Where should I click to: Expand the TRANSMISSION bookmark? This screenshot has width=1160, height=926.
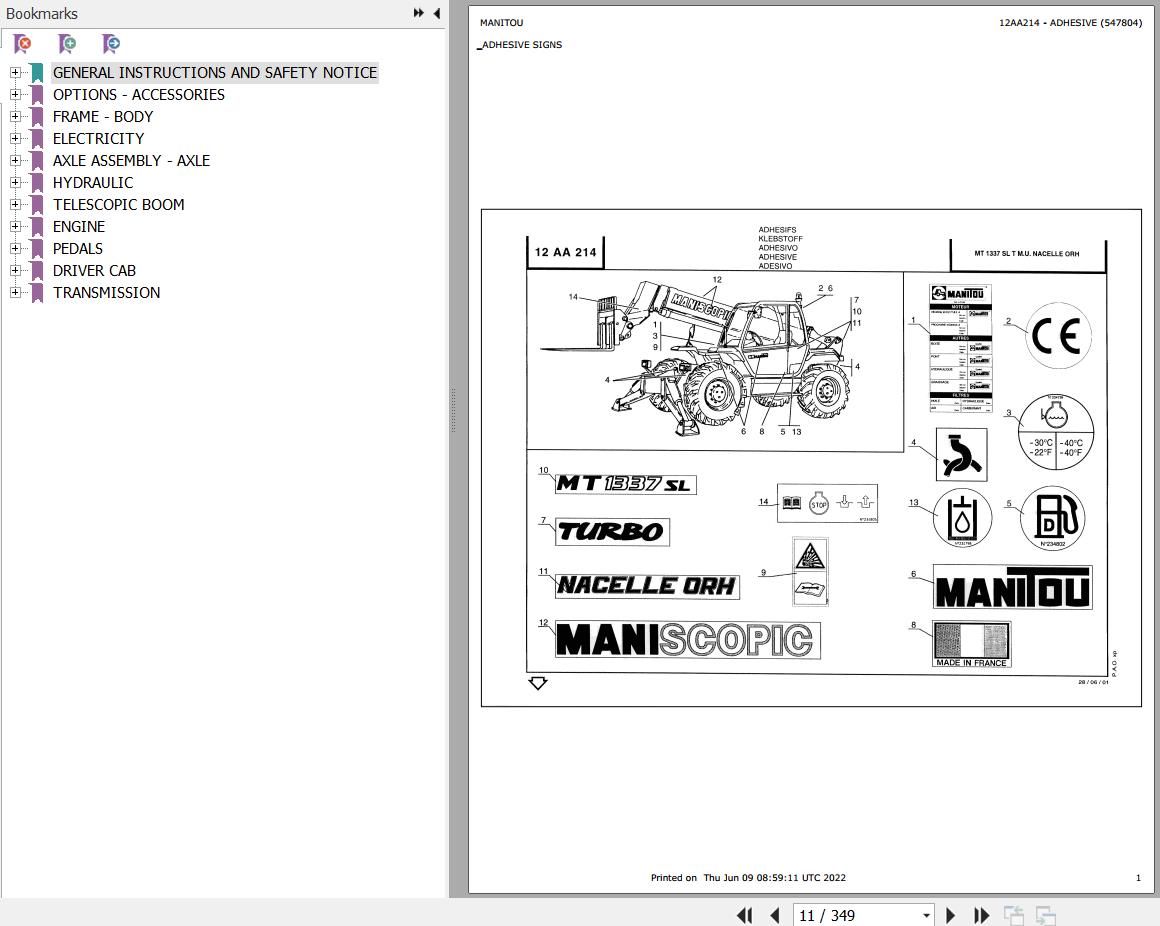[15, 293]
